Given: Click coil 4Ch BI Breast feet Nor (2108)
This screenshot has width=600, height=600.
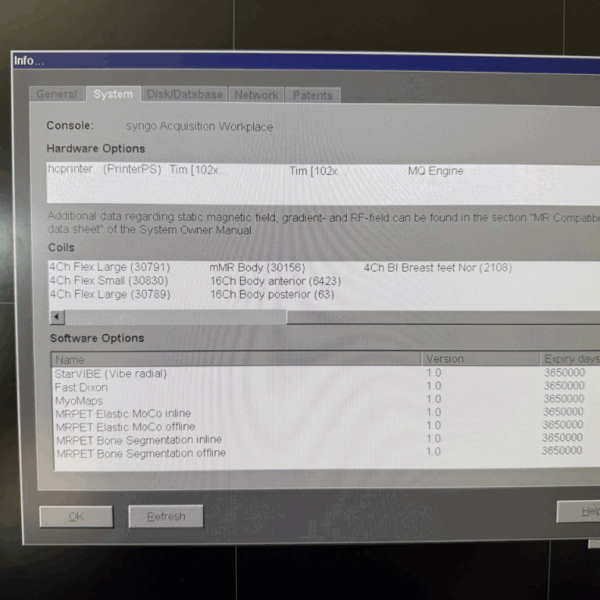Looking at the screenshot, I should tap(438, 267).
